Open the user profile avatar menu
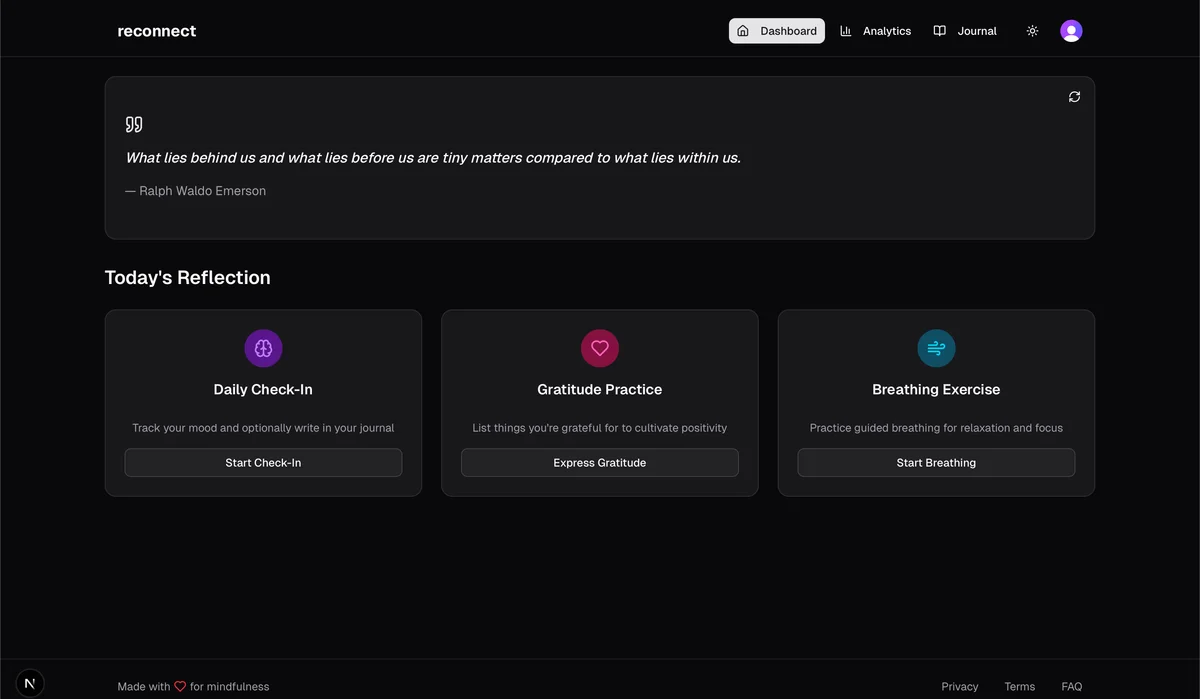The image size is (1200, 699). (x=1071, y=31)
